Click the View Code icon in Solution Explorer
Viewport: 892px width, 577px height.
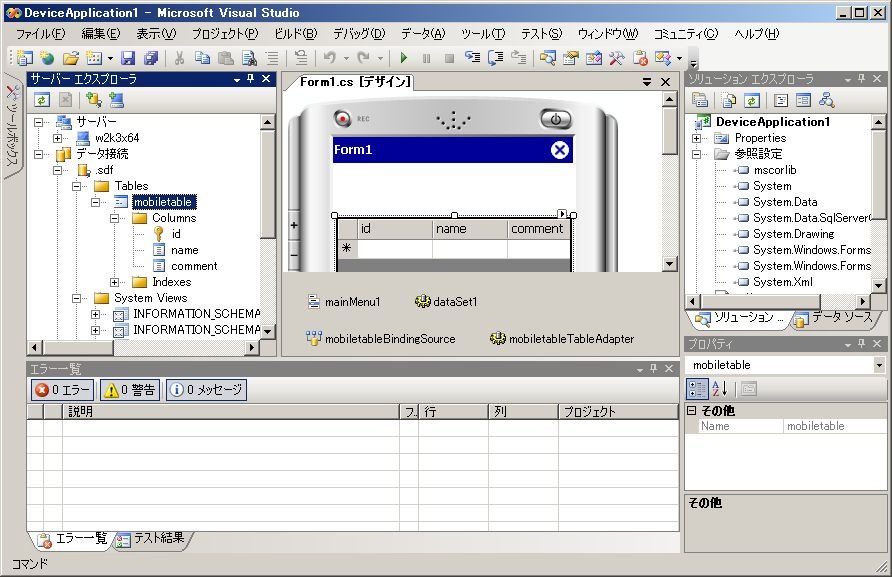[781, 100]
